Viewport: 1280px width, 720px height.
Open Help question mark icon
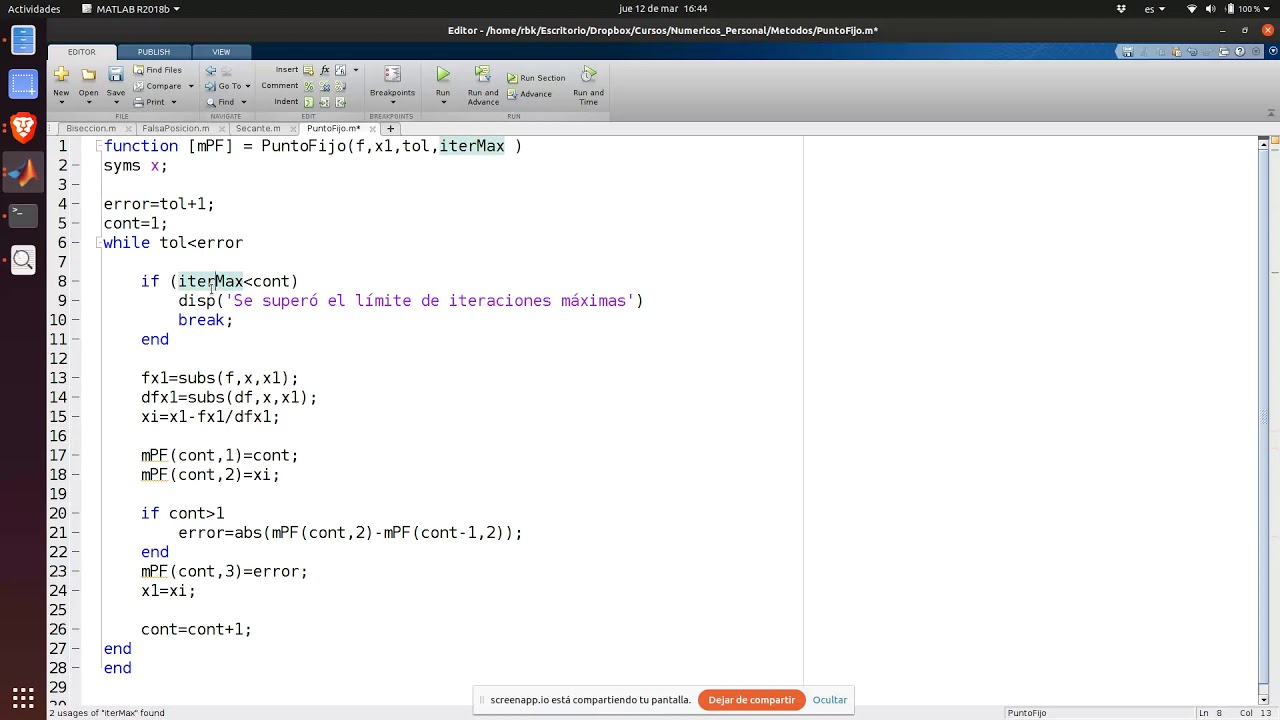pos(1240,52)
